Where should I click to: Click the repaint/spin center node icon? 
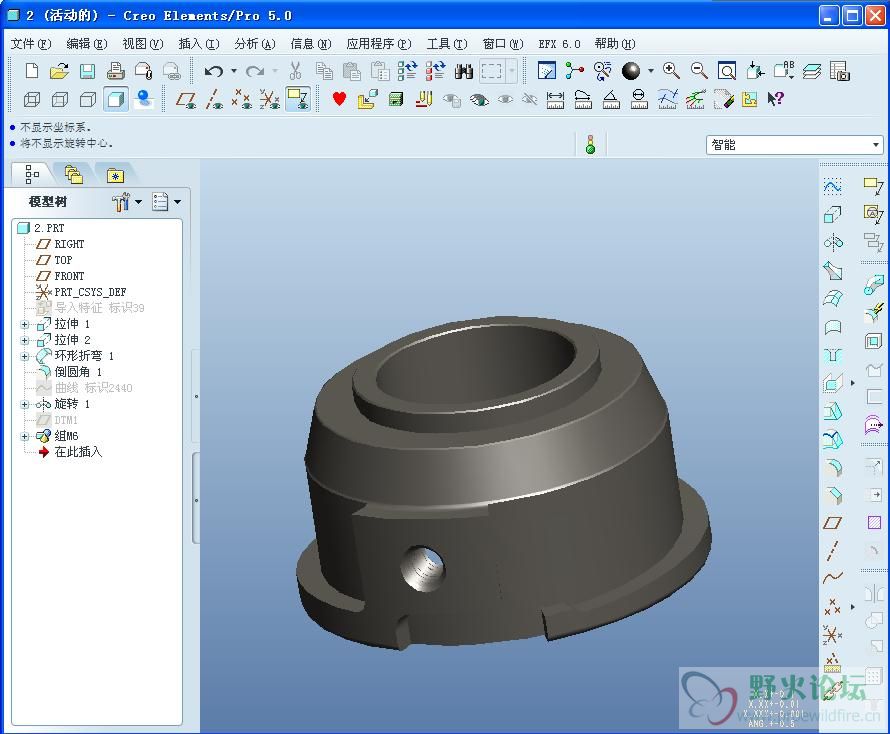click(574, 71)
